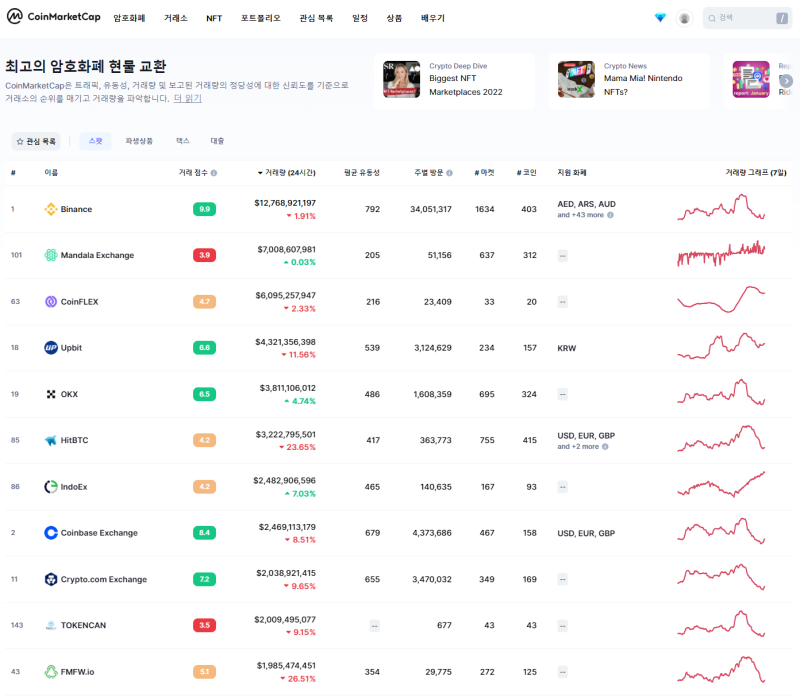Click the Crypto.com Exchange logo icon
The width and height of the screenshot is (800, 696).
coord(51,579)
